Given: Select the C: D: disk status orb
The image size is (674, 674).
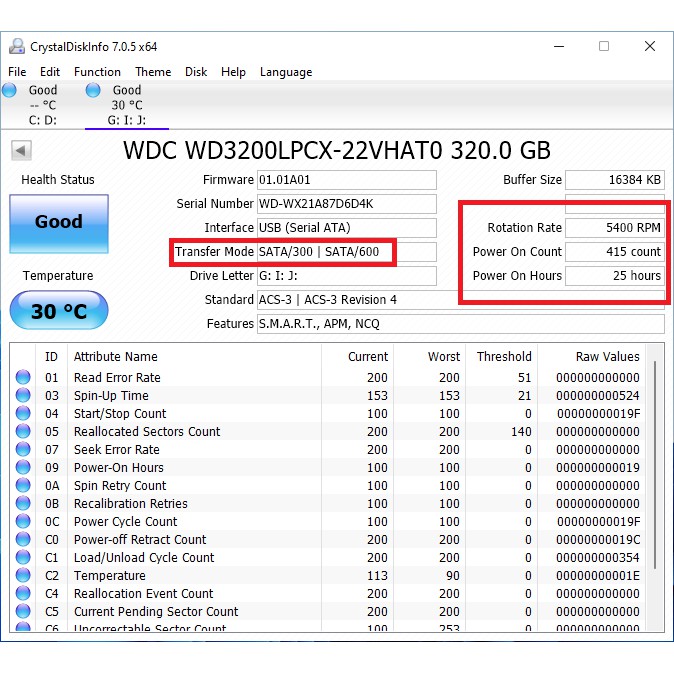Looking at the screenshot, I should (10, 91).
